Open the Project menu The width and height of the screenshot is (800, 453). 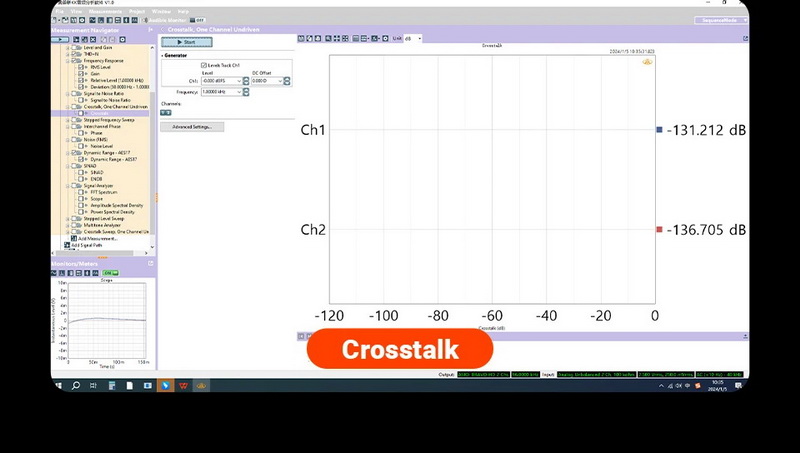point(135,11)
